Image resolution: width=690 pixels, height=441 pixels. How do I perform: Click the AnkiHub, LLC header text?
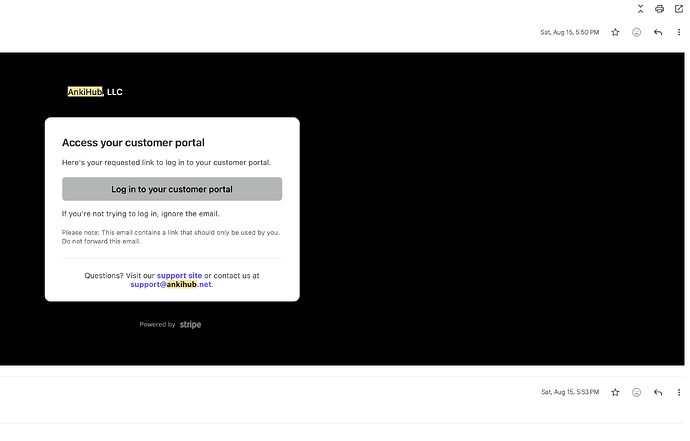click(95, 92)
